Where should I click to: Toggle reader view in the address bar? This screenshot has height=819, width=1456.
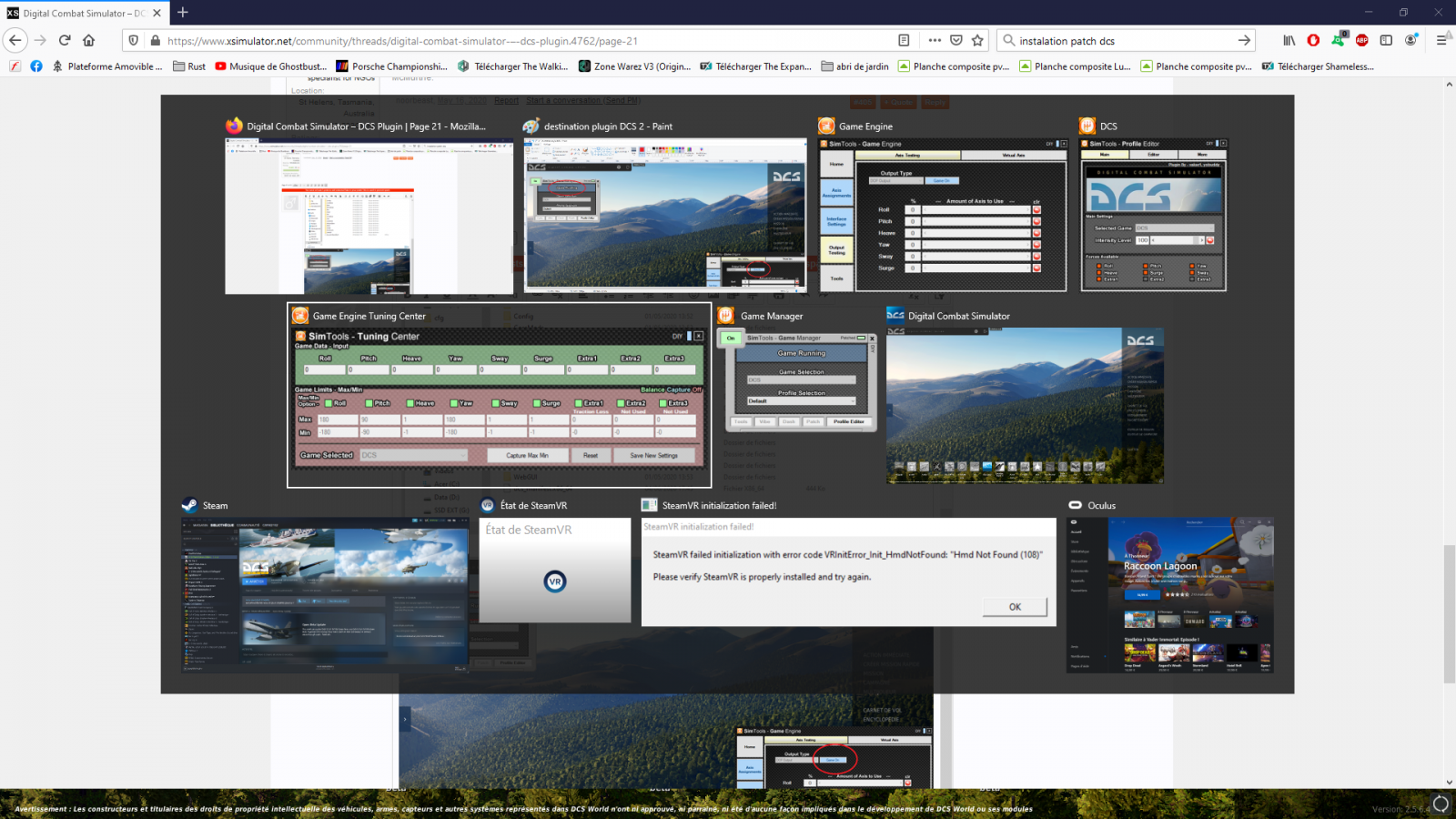click(904, 40)
